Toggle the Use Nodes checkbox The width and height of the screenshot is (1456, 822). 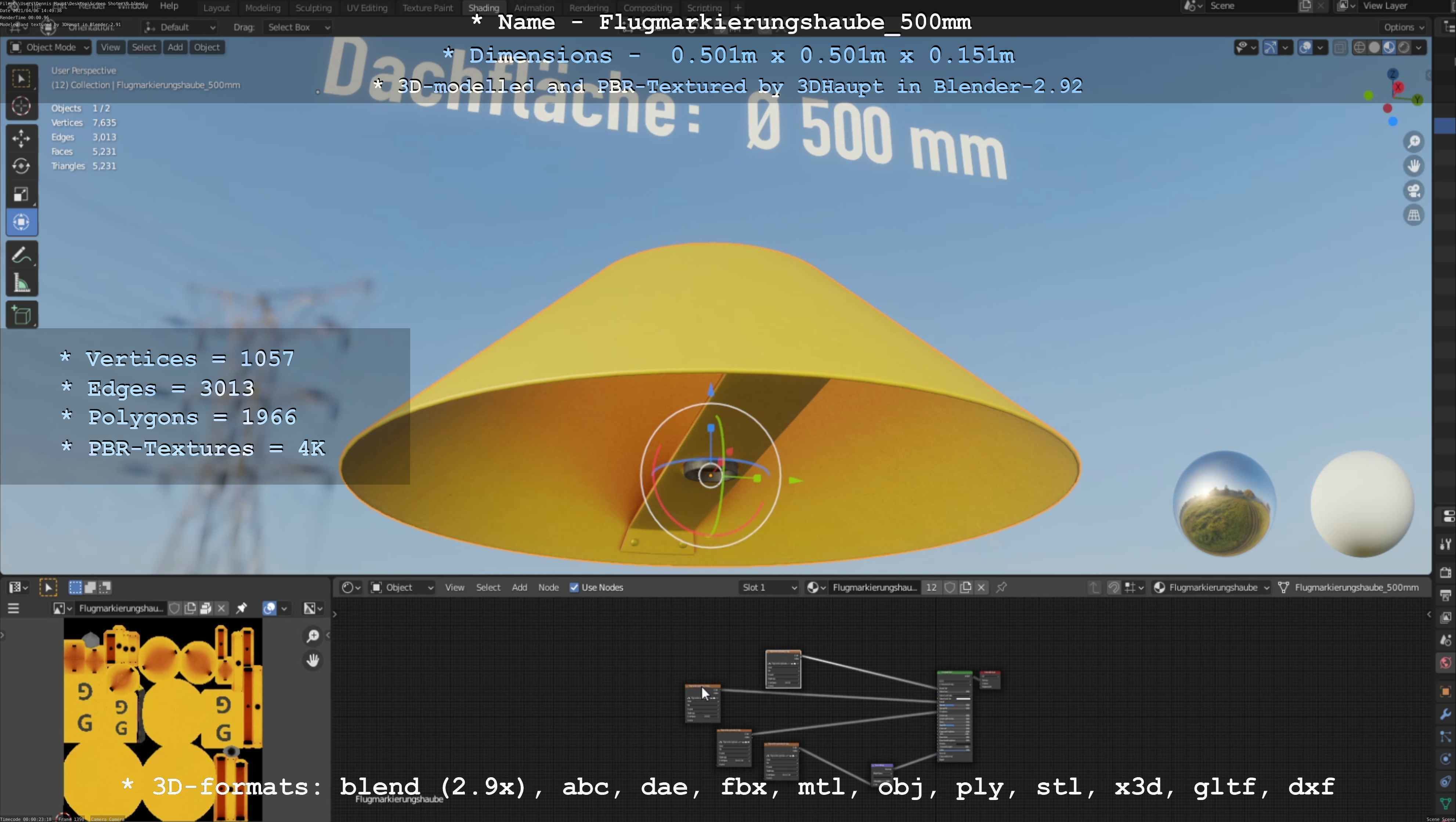point(574,587)
